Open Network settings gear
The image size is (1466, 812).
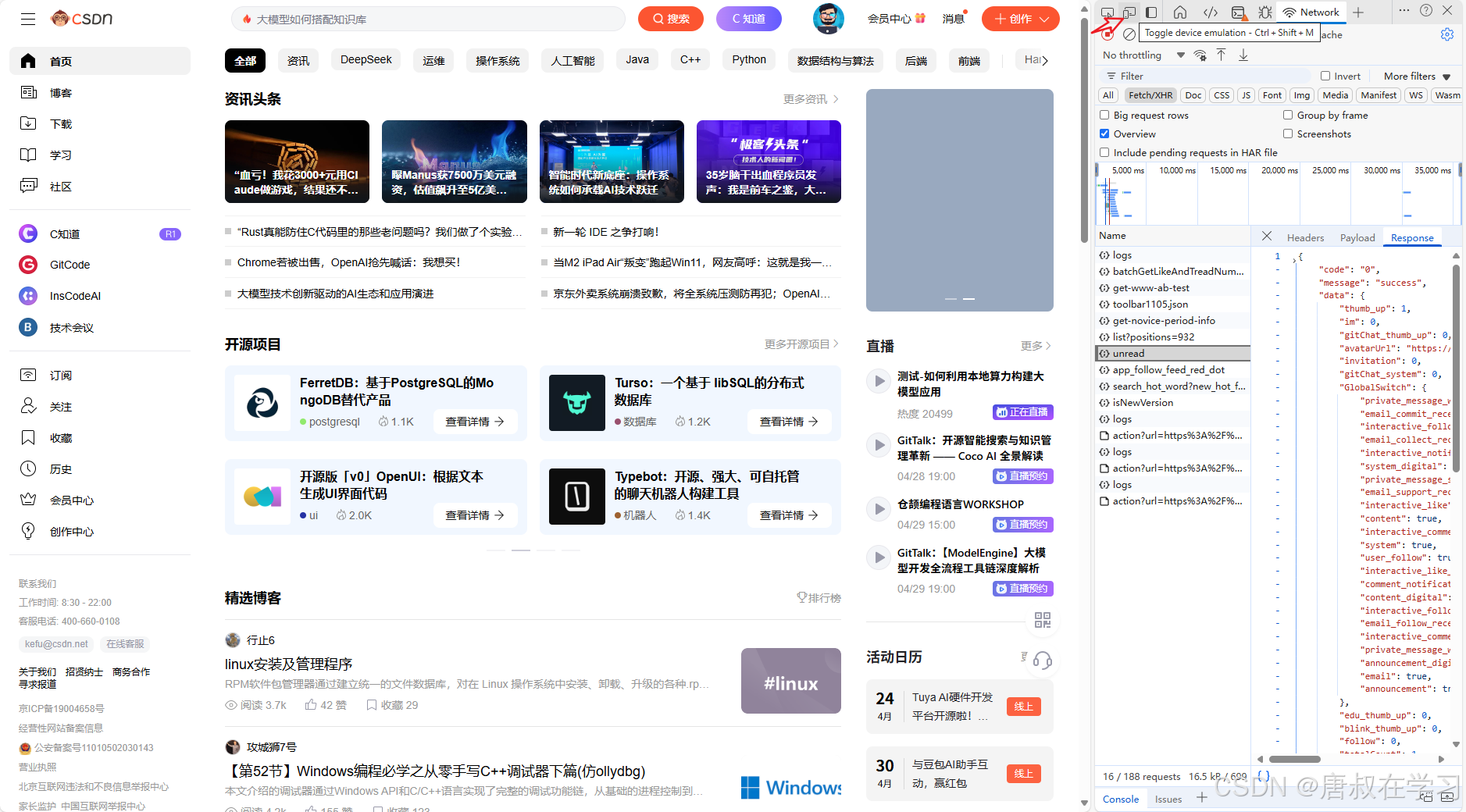click(1447, 34)
